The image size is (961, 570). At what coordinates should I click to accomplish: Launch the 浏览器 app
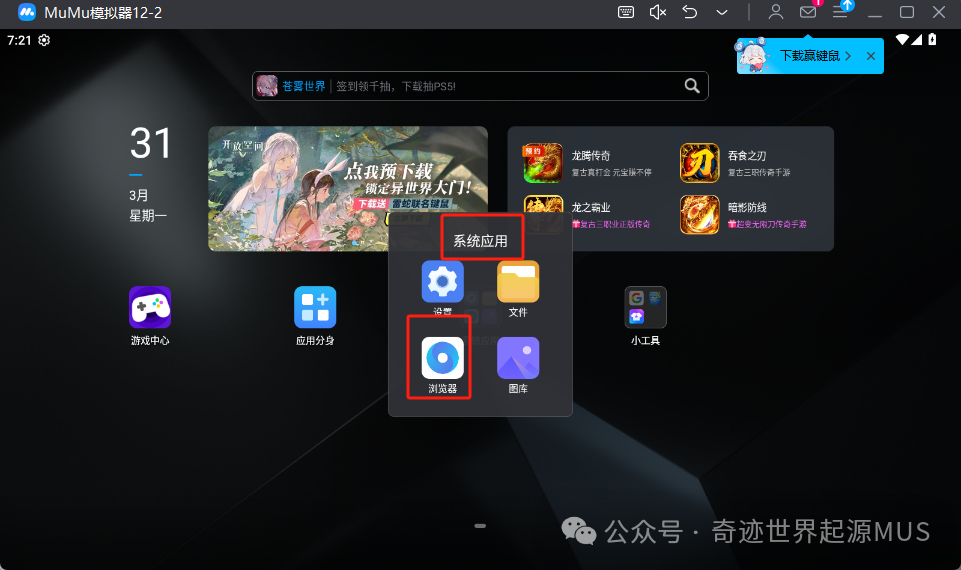click(443, 358)
